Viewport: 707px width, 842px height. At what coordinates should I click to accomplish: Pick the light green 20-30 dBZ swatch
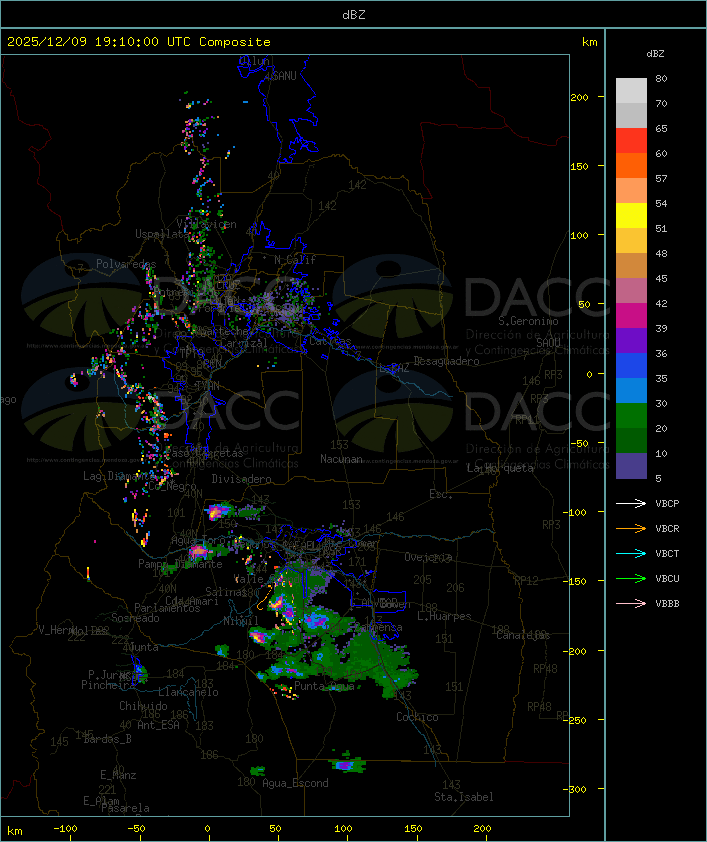pyautogui.click(x=631, y=416)
